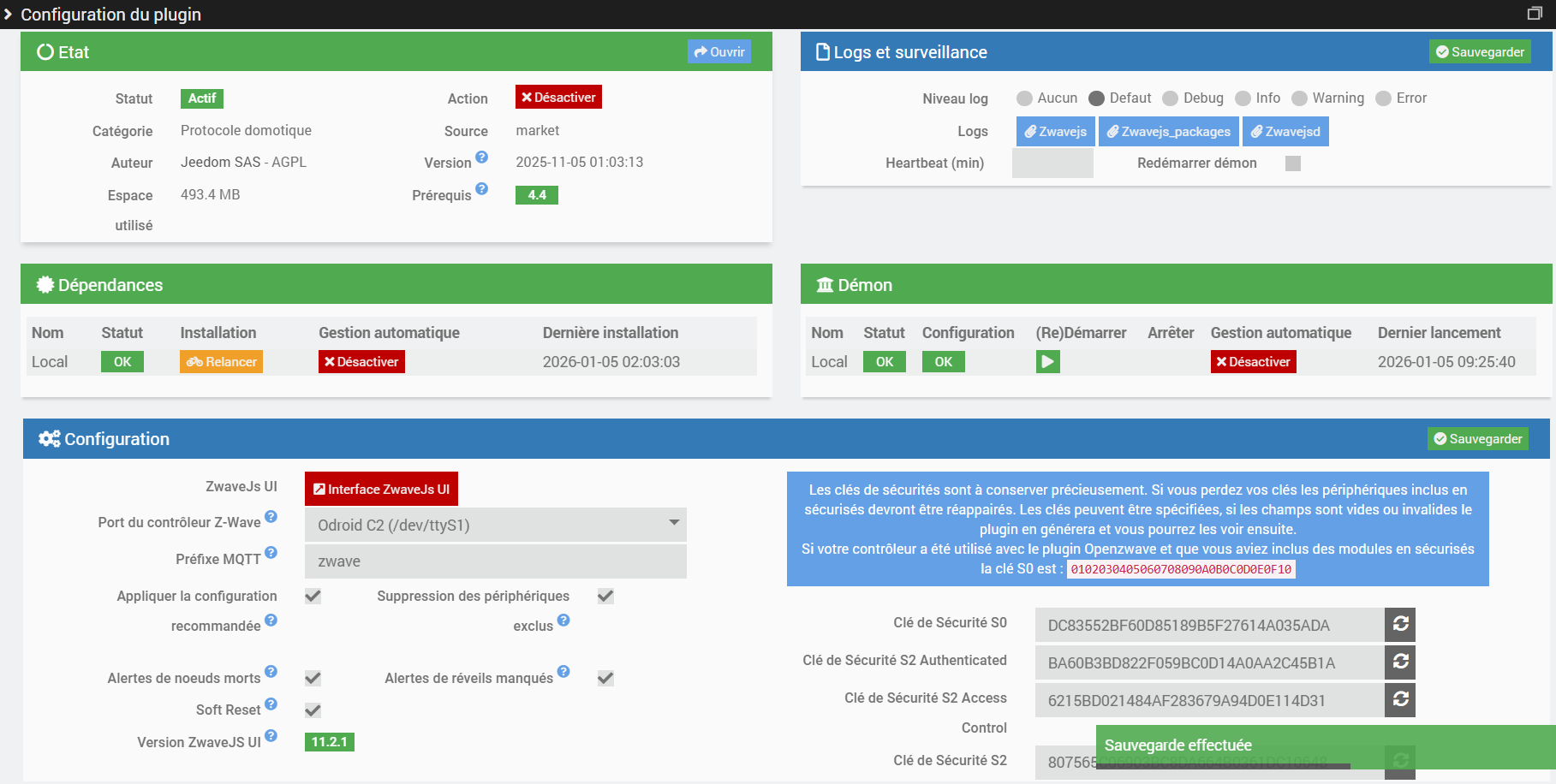Click the S0 key code 0102030405060708090A0B0C0D0E0F10
This screenshot has width=1556, height=784.
pyautogui.click(x=1181, y=569)
